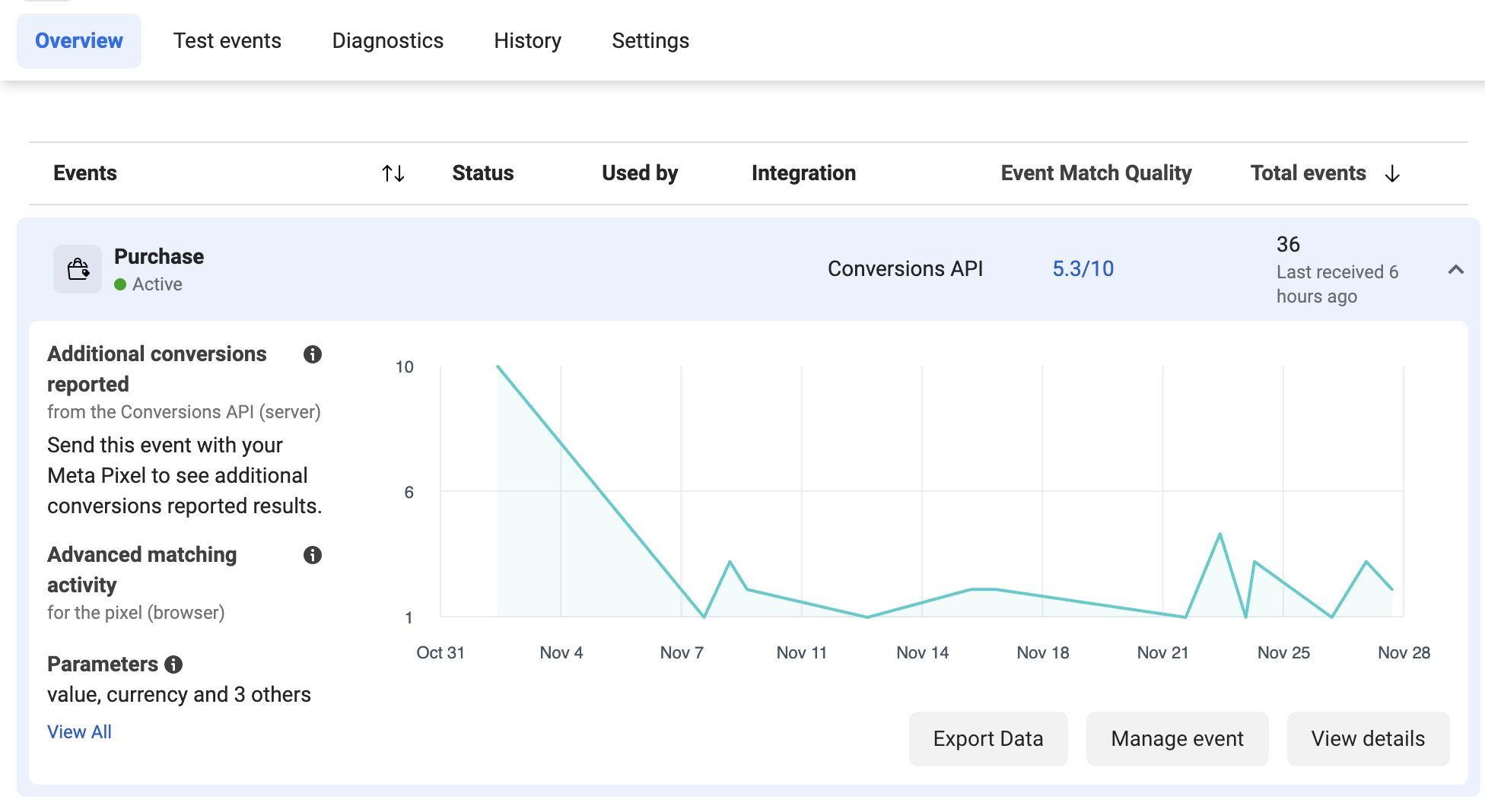This screenshot has height=812, width=1485.
Task: Click the View All parameters link
Action: coord(79,731)
